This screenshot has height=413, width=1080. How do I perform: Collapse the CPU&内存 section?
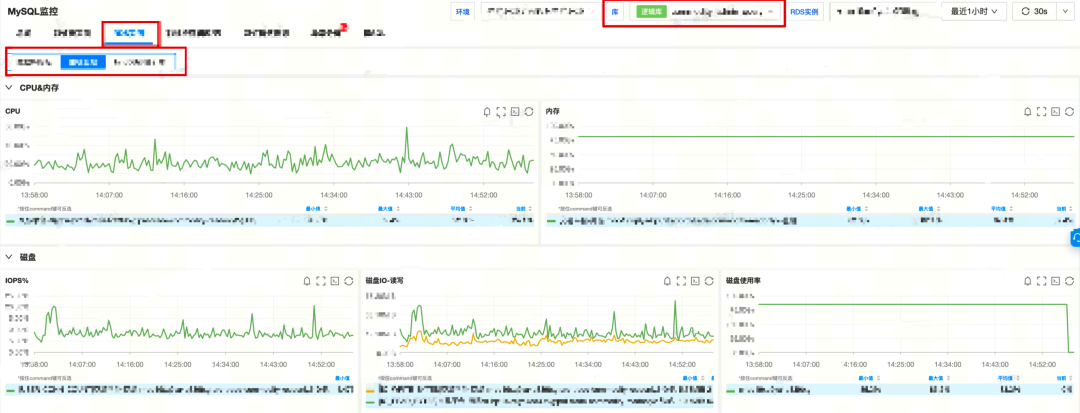tap(10, 87)
